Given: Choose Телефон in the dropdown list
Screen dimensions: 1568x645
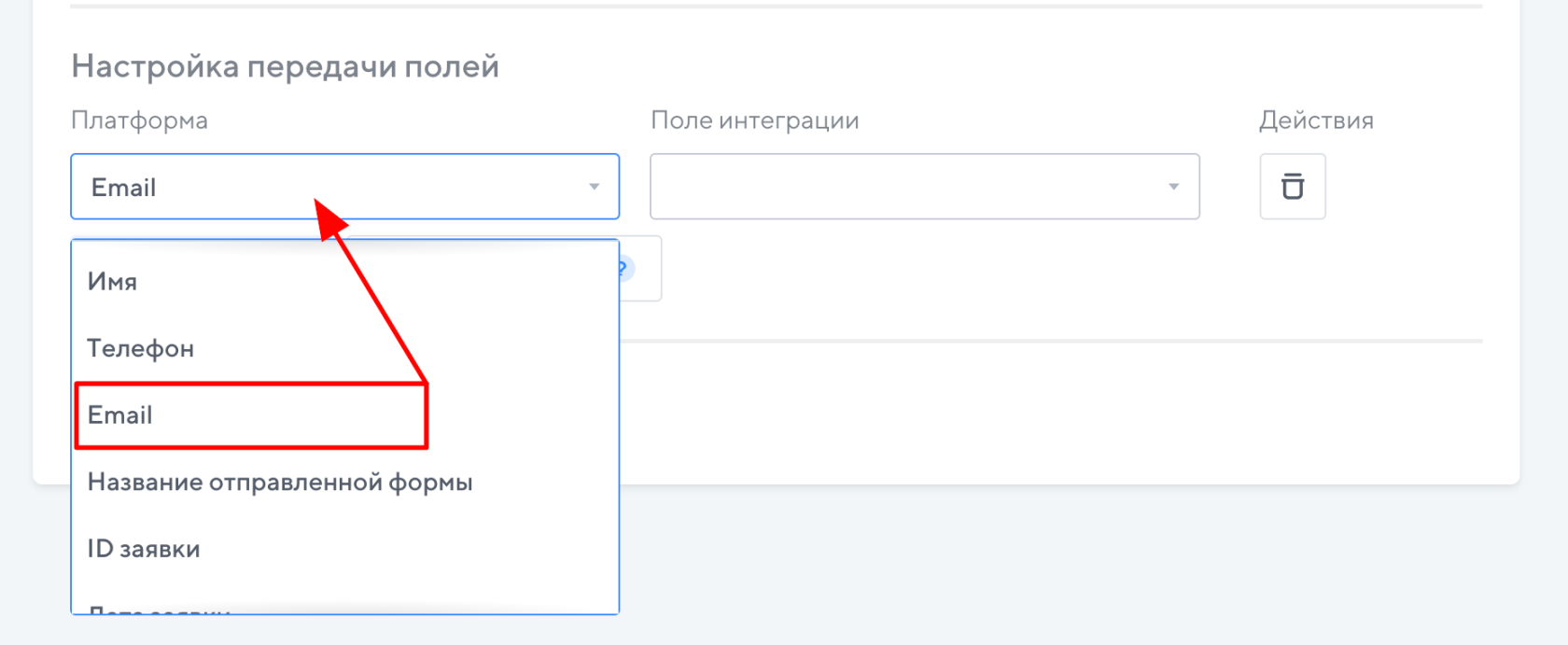Looking at the screenshot, I should (x=141, y=349).
